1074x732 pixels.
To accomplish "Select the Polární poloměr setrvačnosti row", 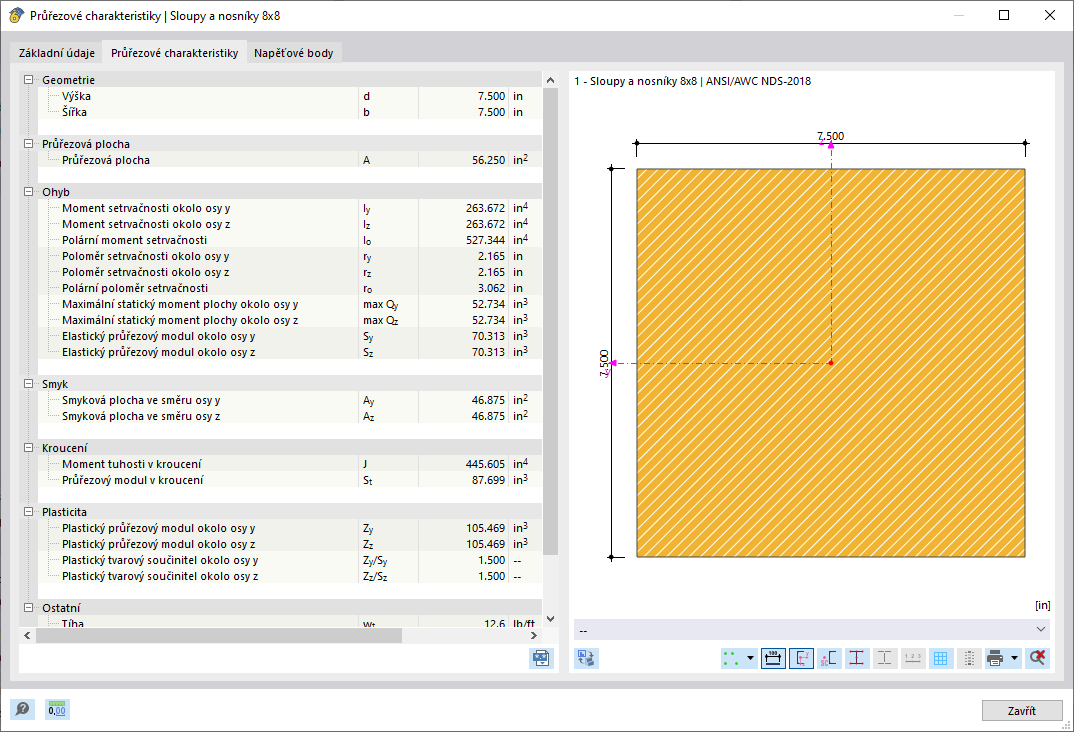I will (x=290, y=288).
